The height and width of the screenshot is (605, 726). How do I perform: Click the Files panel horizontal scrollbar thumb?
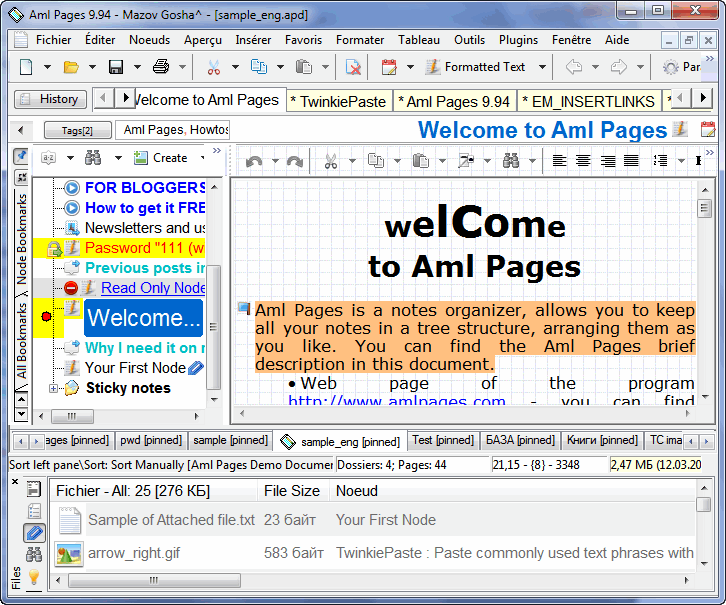(x=154, y=580)
